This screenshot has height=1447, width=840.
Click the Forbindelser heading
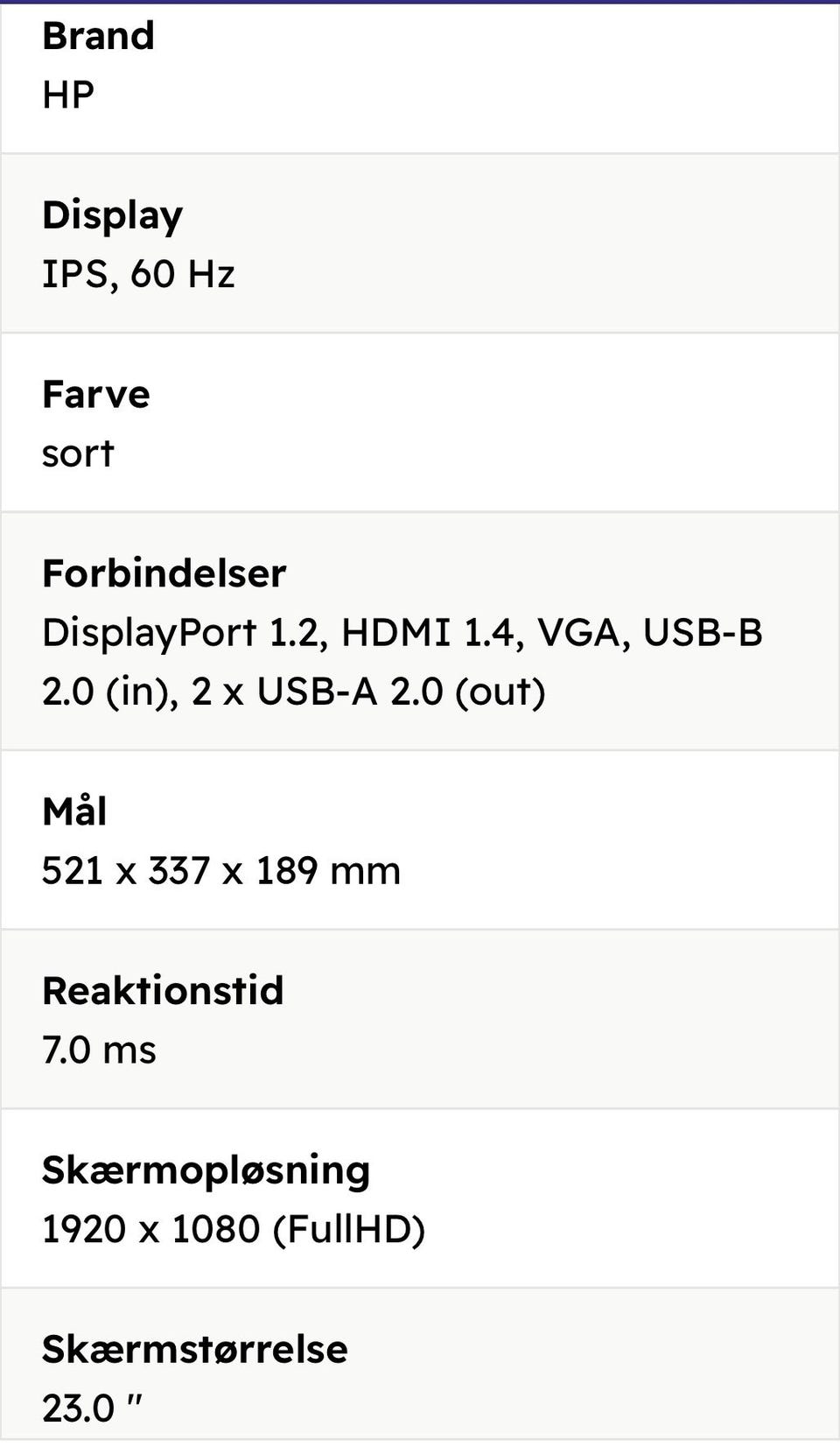pyautogui.click(x=164, y=573)
